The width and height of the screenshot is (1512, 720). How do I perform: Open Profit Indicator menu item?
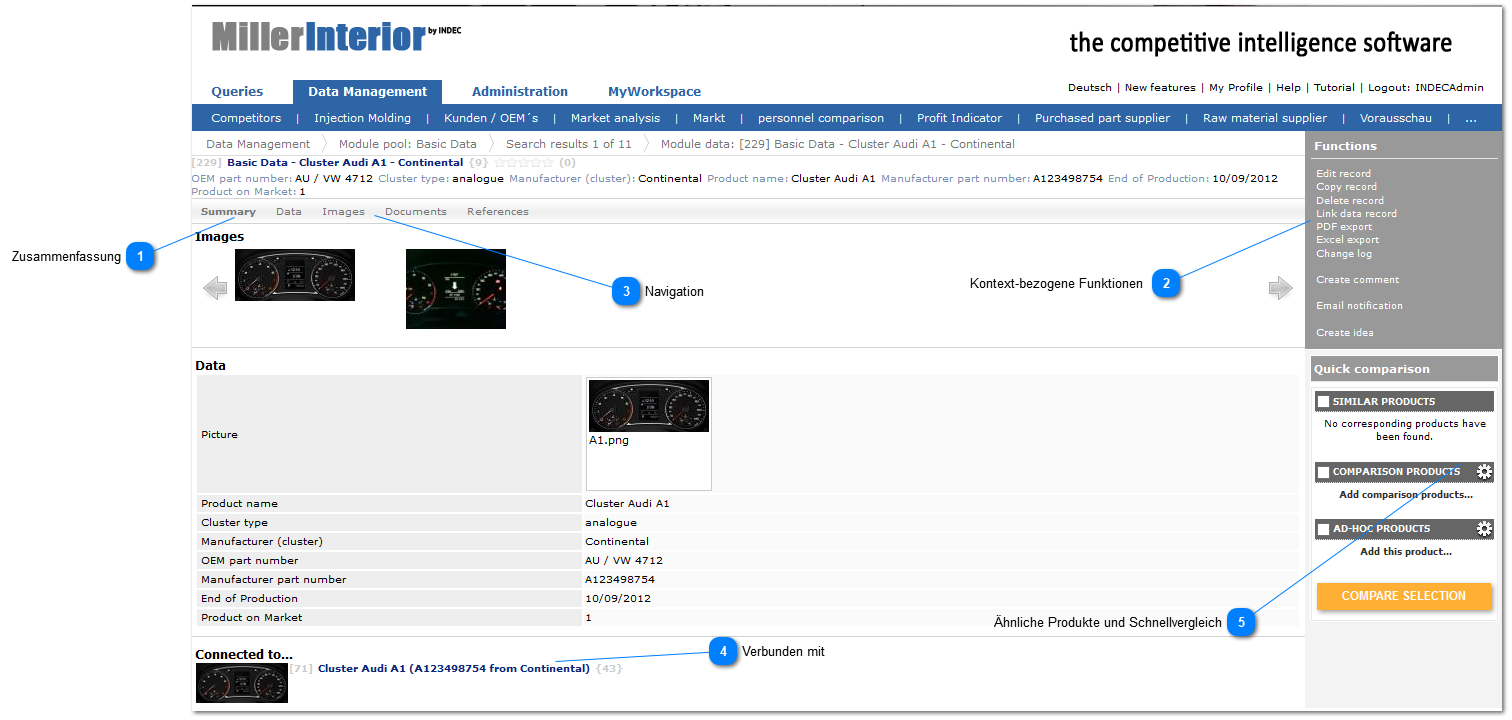[959, 118]
